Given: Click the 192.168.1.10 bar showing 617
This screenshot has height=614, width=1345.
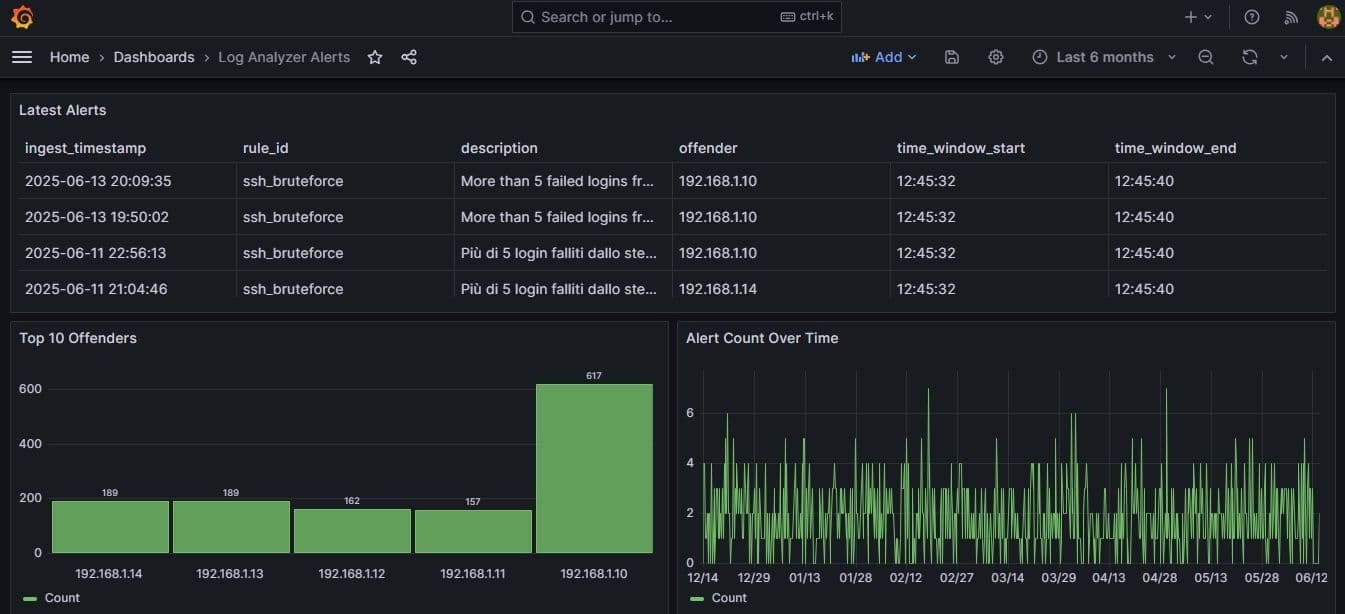Looking at the screenshot, I should pos(594,468).
